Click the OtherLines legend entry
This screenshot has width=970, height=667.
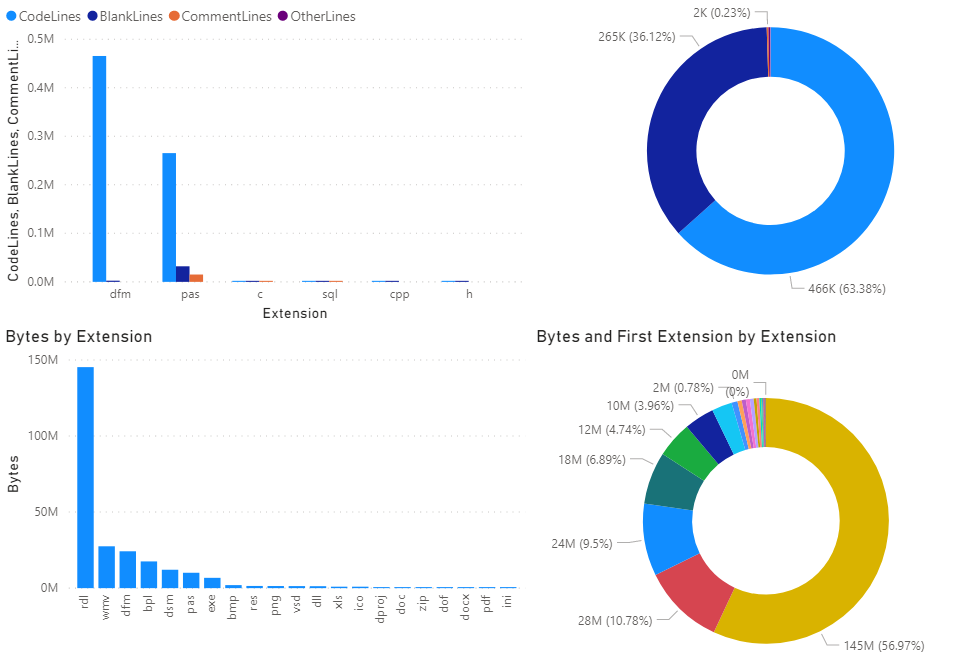pyautogui.click(x=317, y=17)
